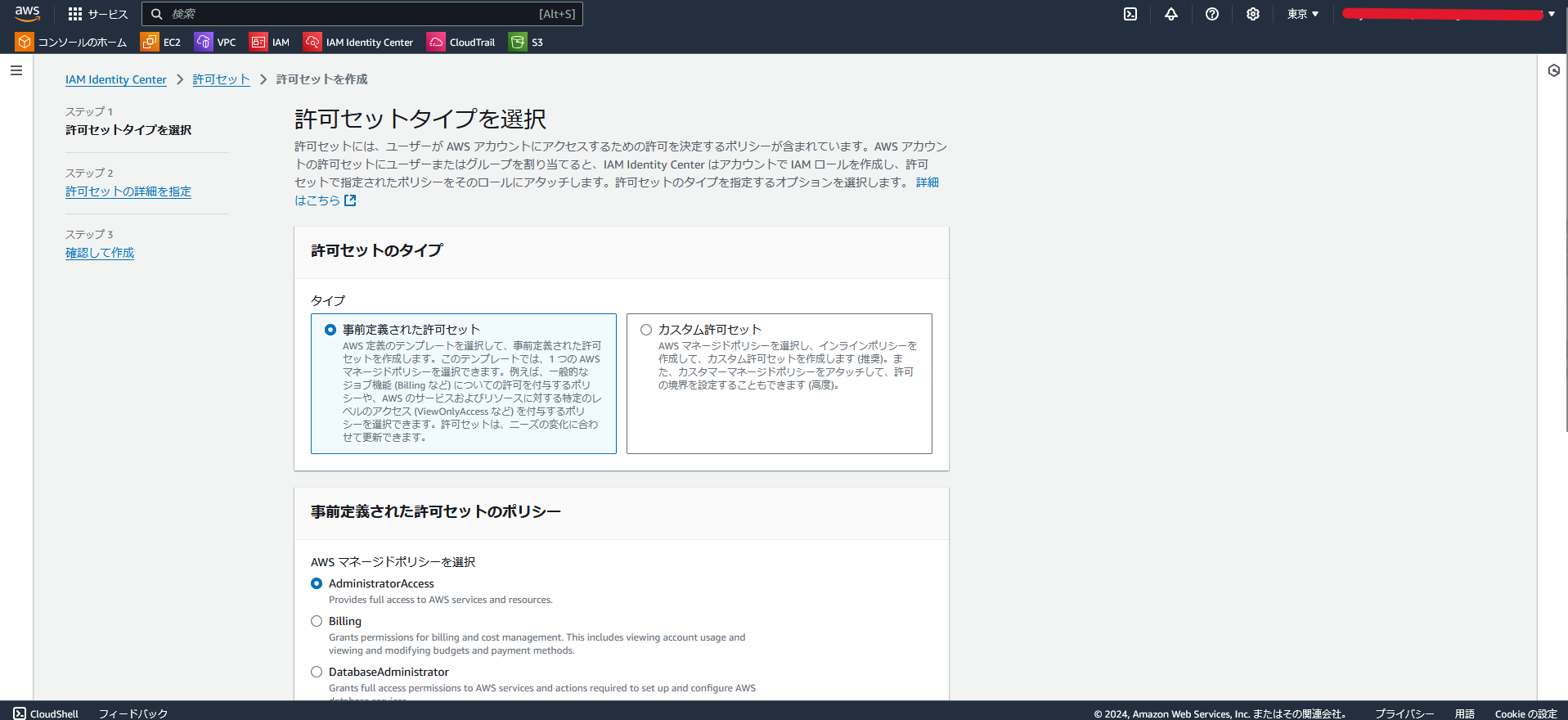Go to step 3 確認して作成
Image resolution: width=1568 pixels, height=720 pixels.
click(100, 253)
